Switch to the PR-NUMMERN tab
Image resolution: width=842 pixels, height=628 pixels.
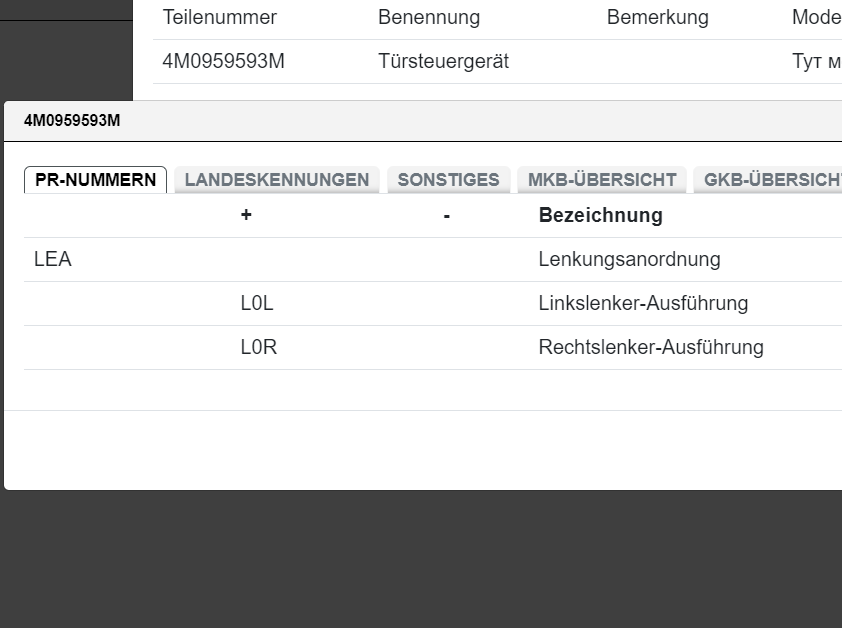pyautogui.click(x=95, y=180)
